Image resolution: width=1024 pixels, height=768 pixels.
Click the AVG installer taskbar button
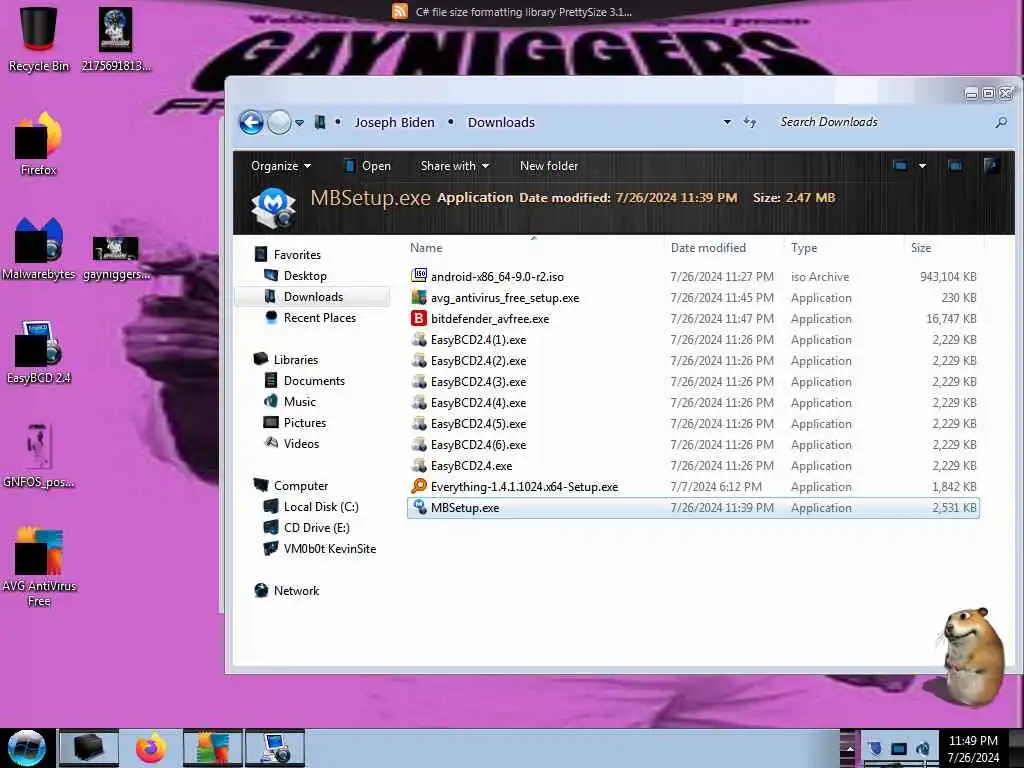(x=213, y=748)
